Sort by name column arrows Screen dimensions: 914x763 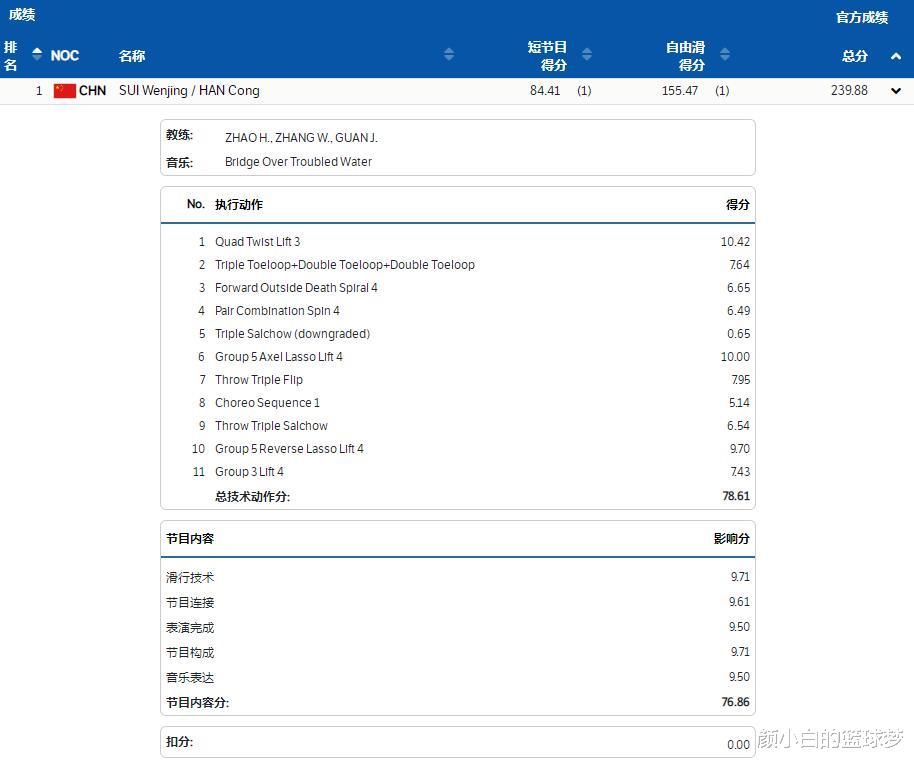coord(449,54)
